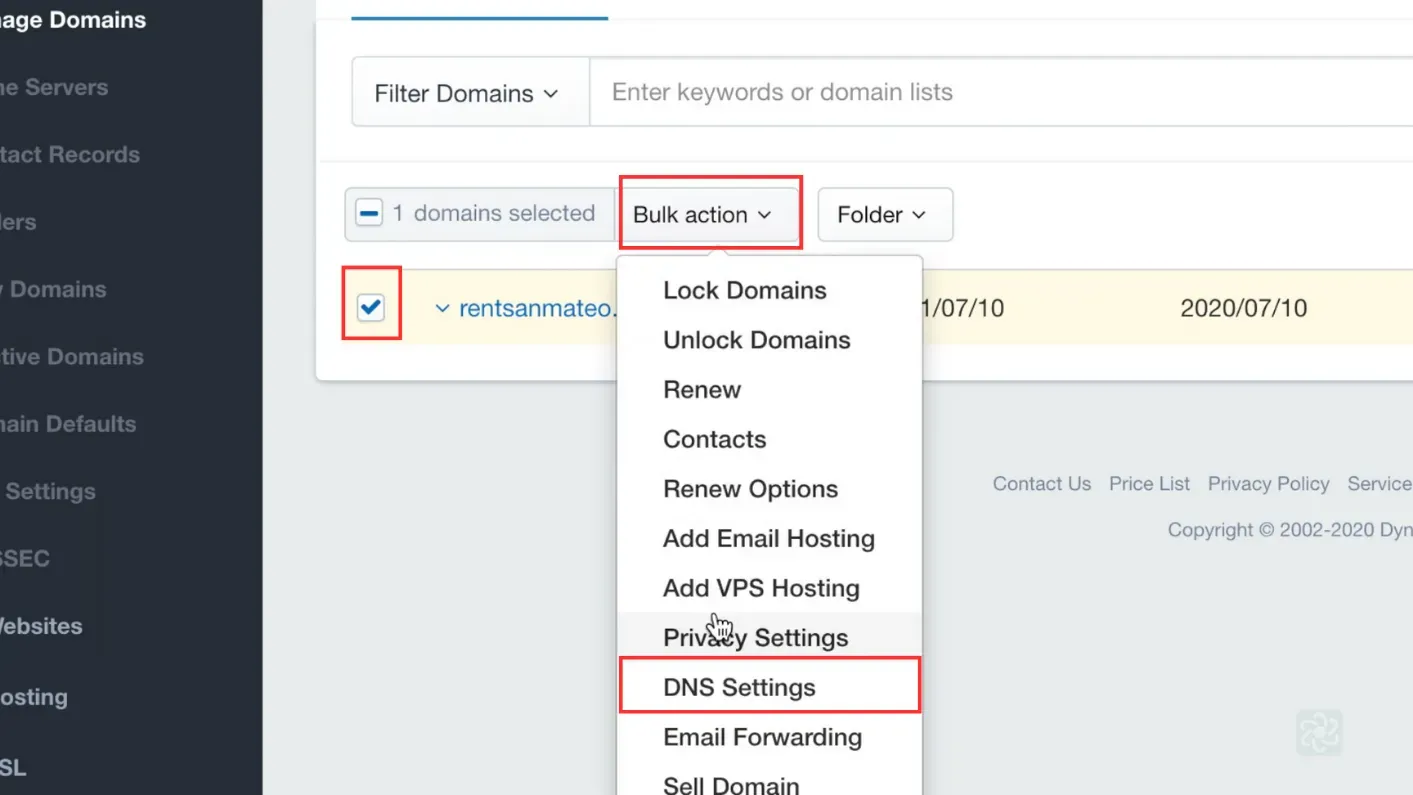Uncheck the rentsanmateo domain checkbox
1413x795 pixels.
371,307
